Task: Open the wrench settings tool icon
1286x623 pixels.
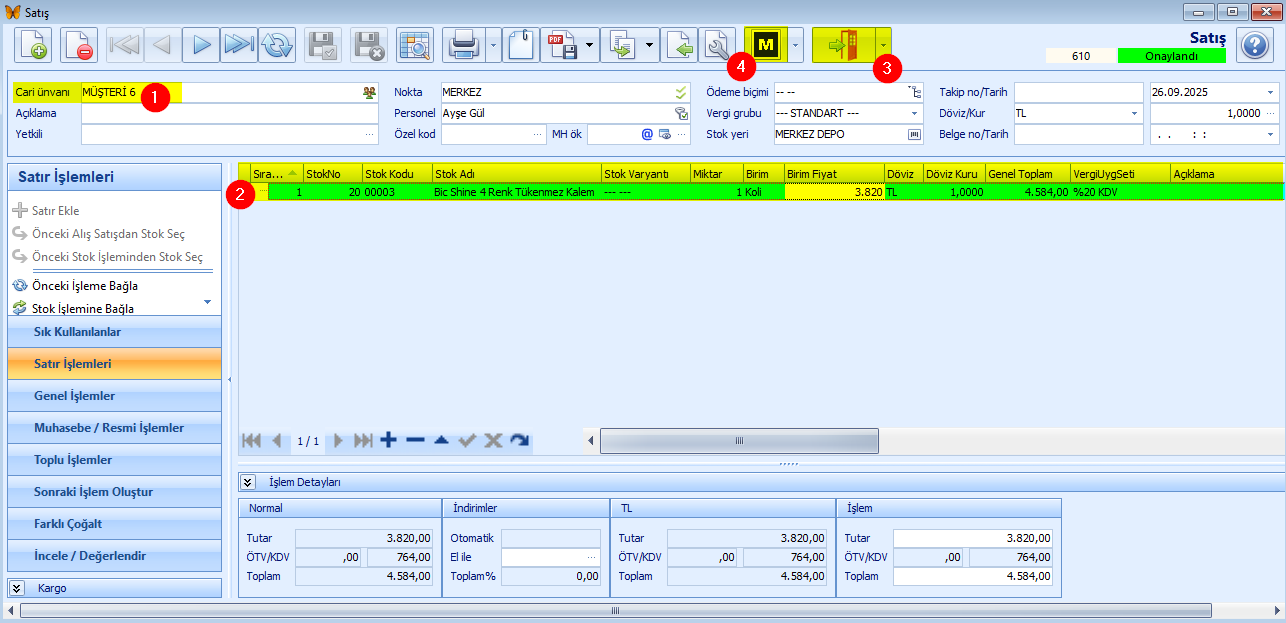Action: (x=716, y=46)
